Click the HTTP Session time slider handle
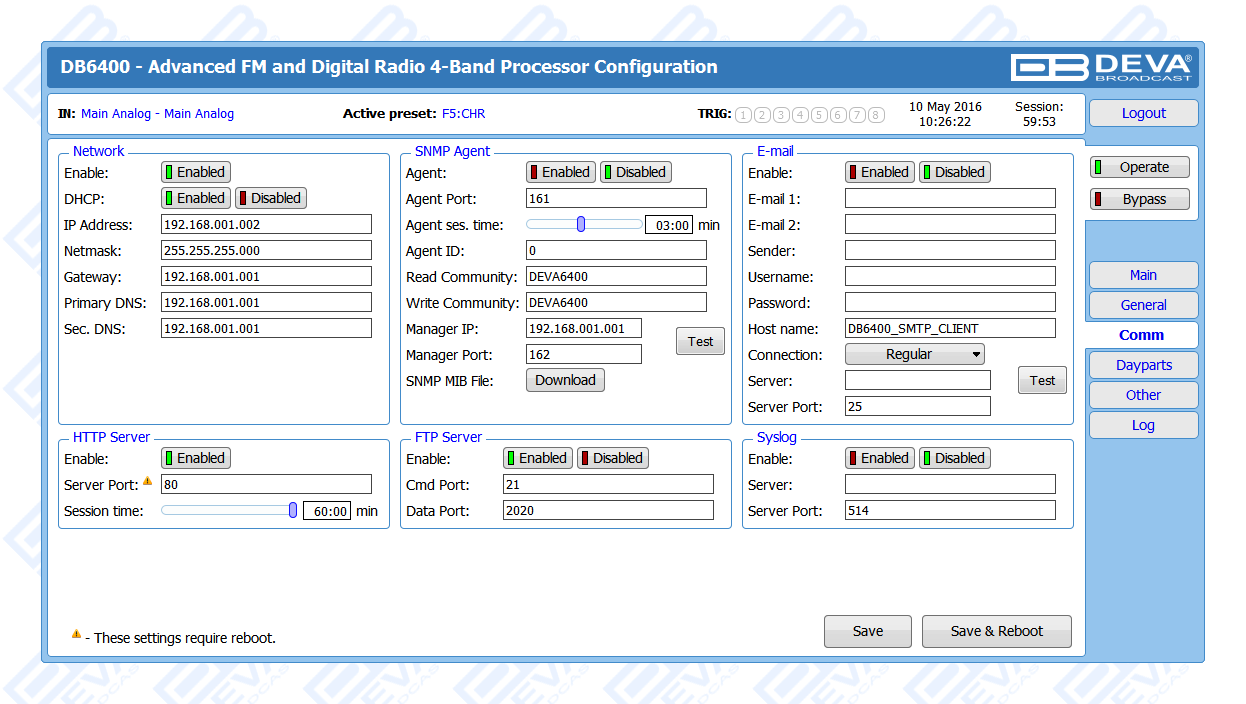The height and width of the screenshot is (704, 1246). click(x=293, y=510)
